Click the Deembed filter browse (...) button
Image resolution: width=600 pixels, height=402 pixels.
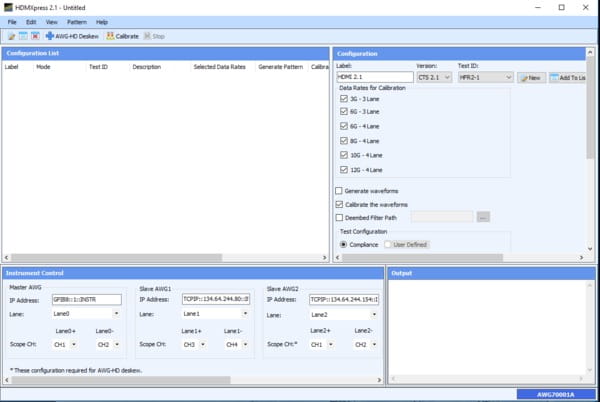click(x=483, y=217)
